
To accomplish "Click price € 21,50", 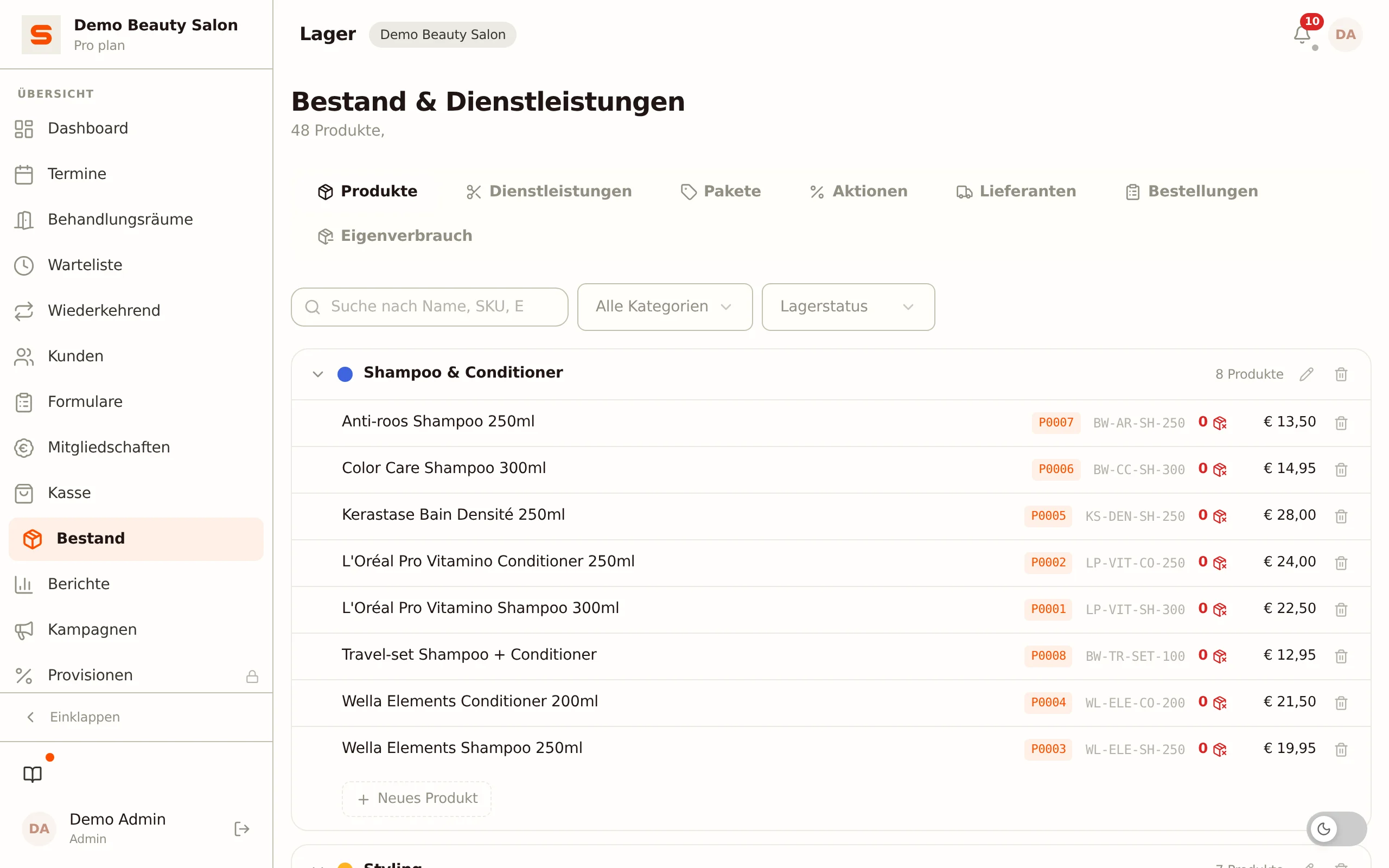I will [1289, 701].
